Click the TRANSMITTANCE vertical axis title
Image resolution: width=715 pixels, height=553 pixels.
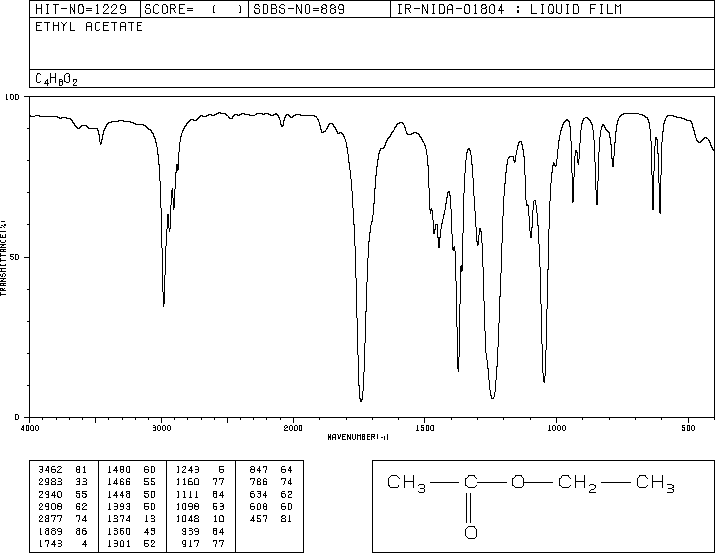tap(3, 258)
